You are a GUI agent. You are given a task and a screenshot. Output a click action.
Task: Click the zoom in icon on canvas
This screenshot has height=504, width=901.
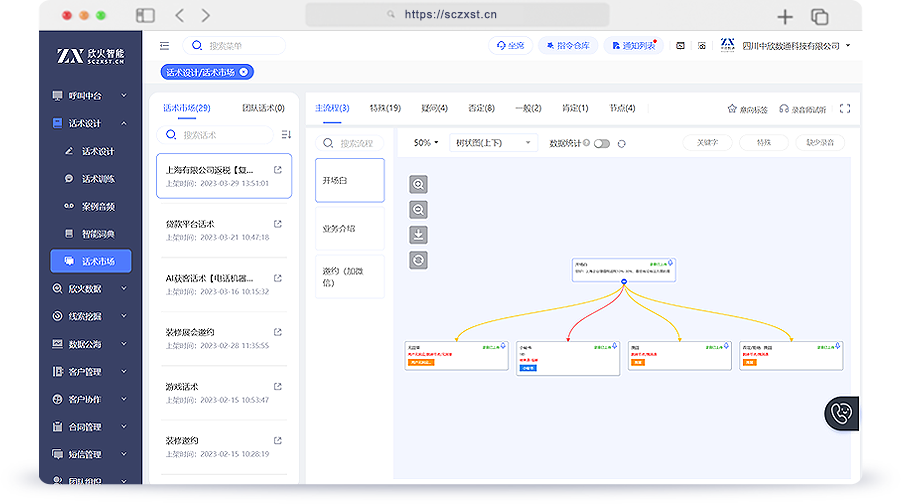[419, 184]
